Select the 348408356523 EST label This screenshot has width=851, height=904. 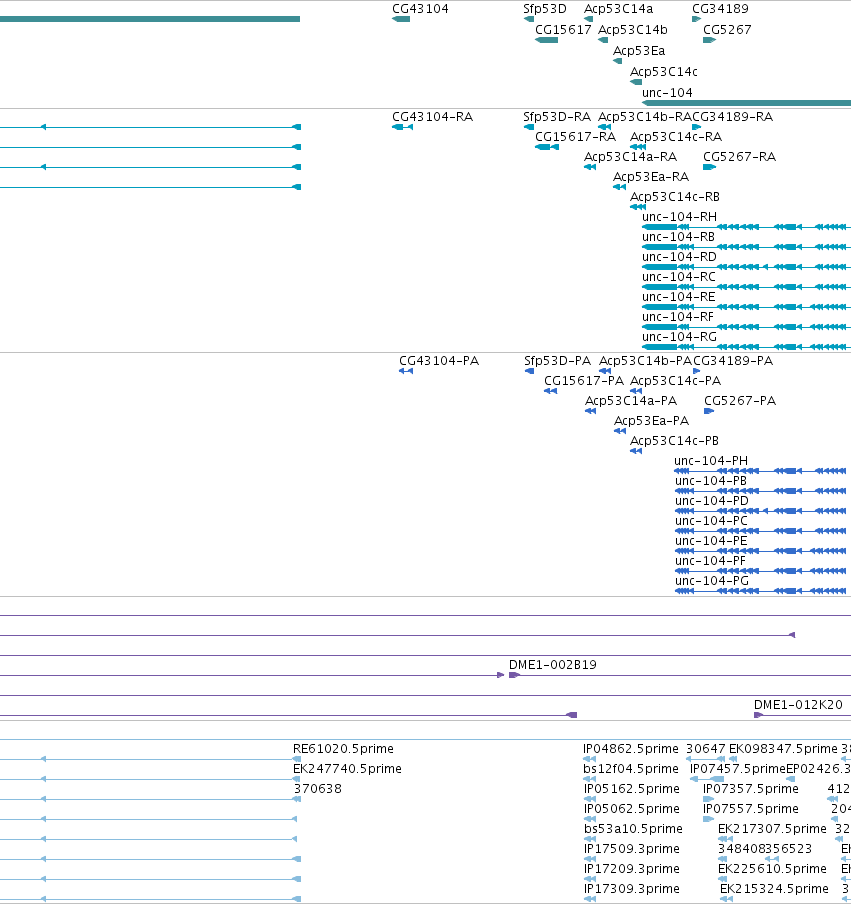pyautogui.click(x=765, y=849)
